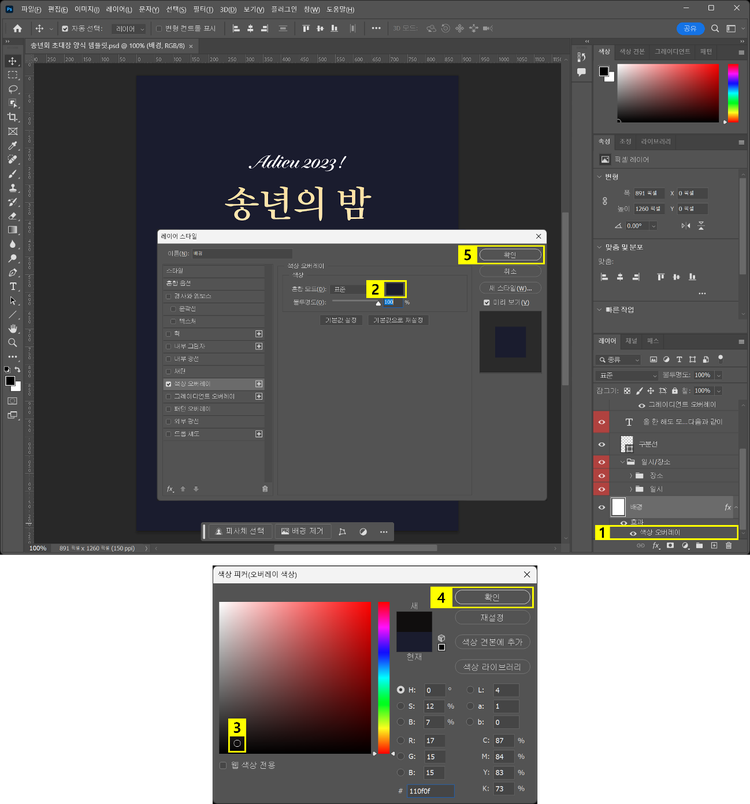Open 불투명도 dropdown arrow in Layers panel
750x804 pixels.
click(x=719, y=375)
